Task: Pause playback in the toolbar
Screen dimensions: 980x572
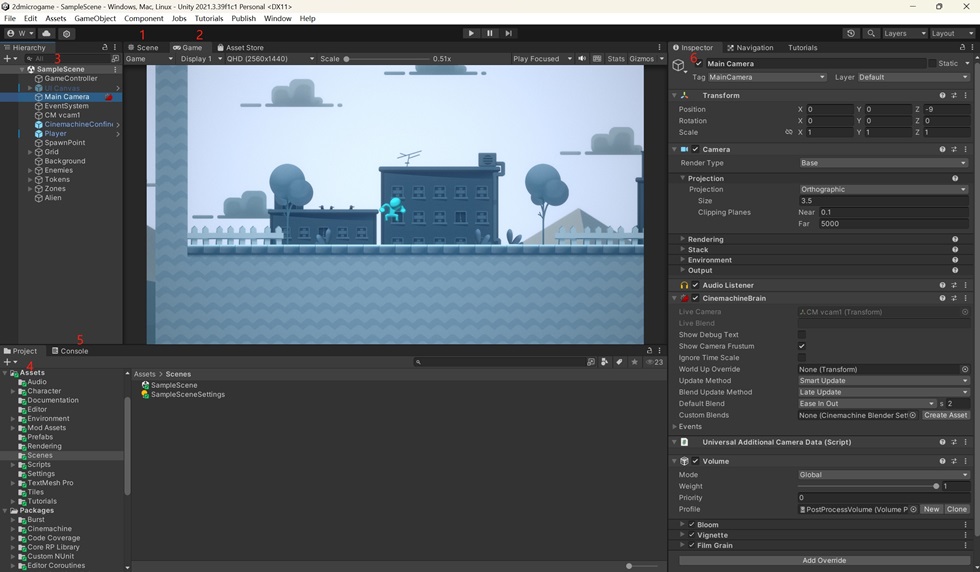Action: point(490,33)
